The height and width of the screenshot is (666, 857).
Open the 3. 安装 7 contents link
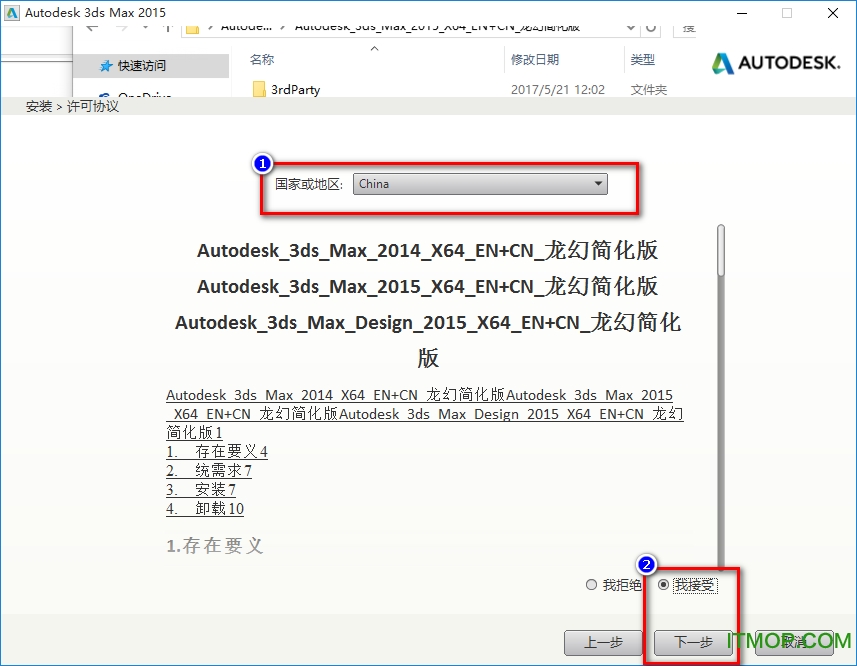[x=201, y=490]
